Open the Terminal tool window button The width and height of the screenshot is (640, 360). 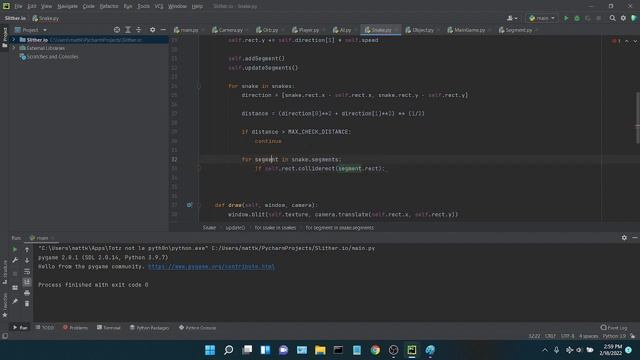point(109,328)
